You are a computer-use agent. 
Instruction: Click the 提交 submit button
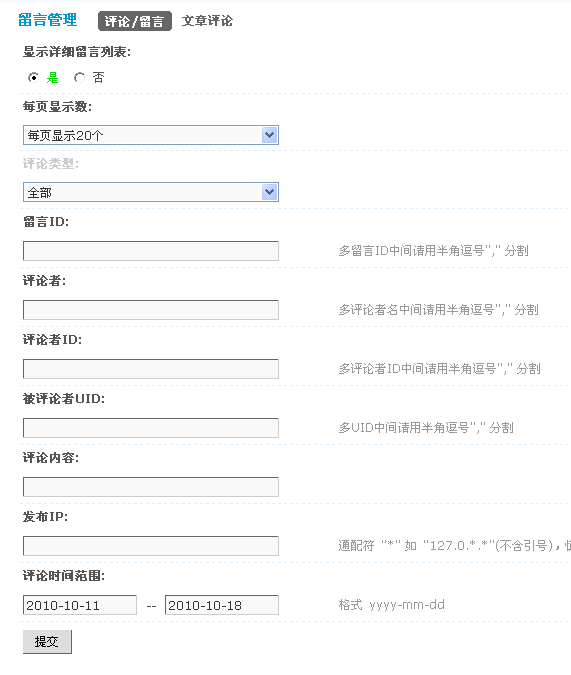pos(47,642)
